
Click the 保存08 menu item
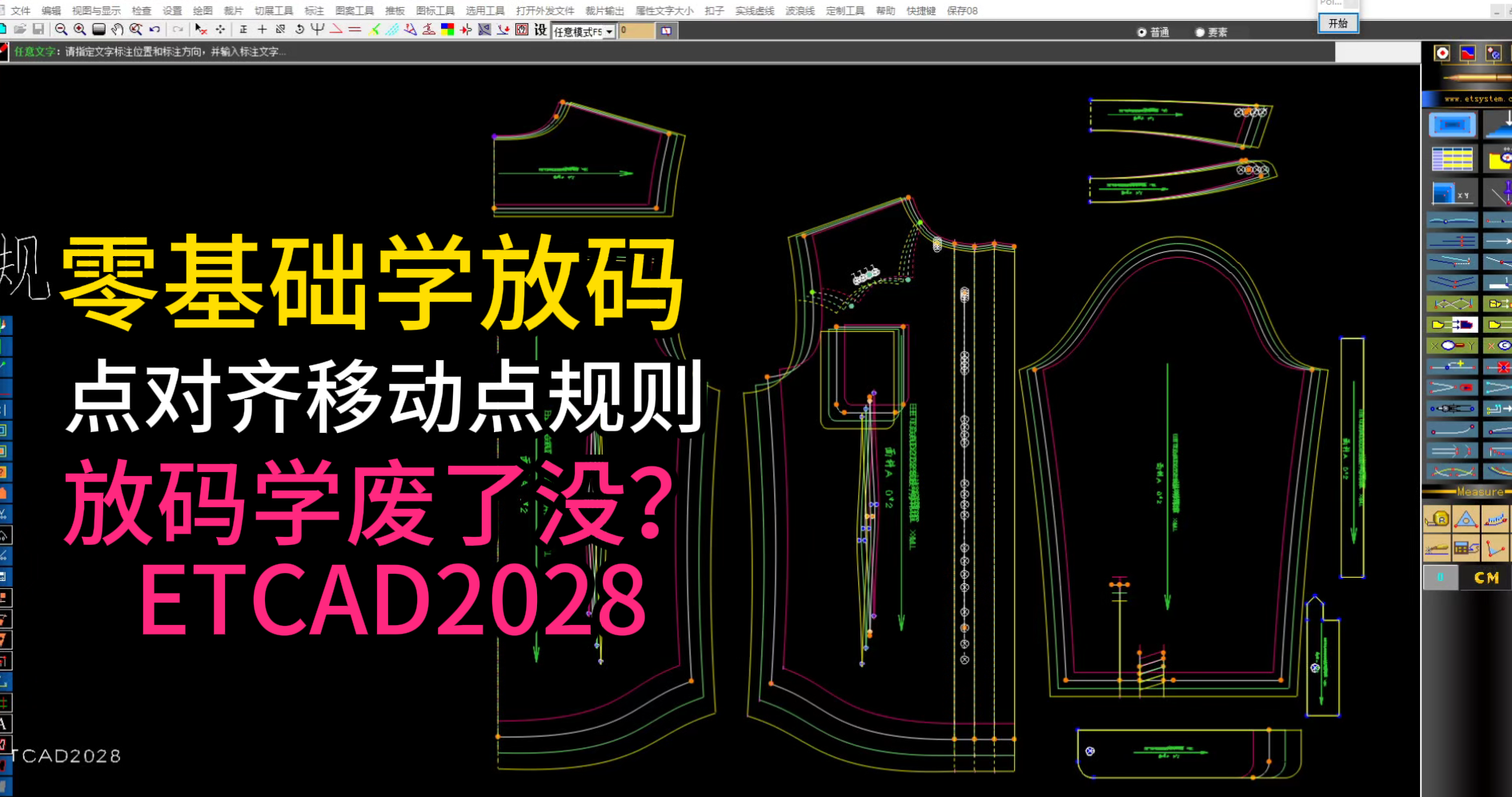pyautogui.click(x=962, y=10)
